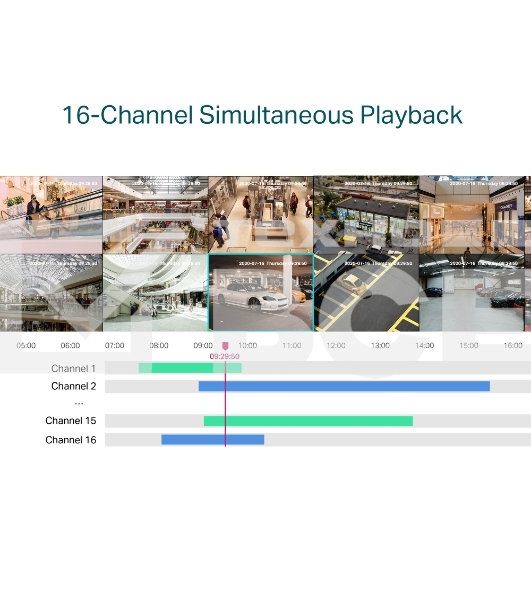The height and width of the screenshot is (600, 531).
Task: Click the 16:00 timeline tick label
Action: tap(513, 346)
